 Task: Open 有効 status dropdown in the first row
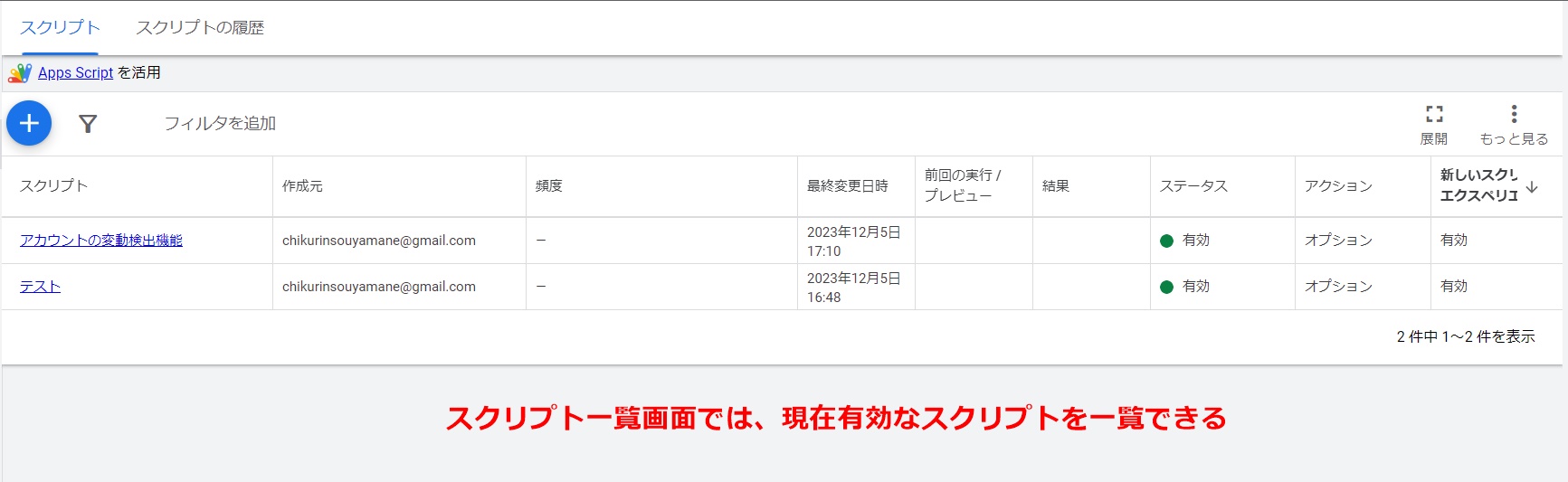coord(1195,241)
